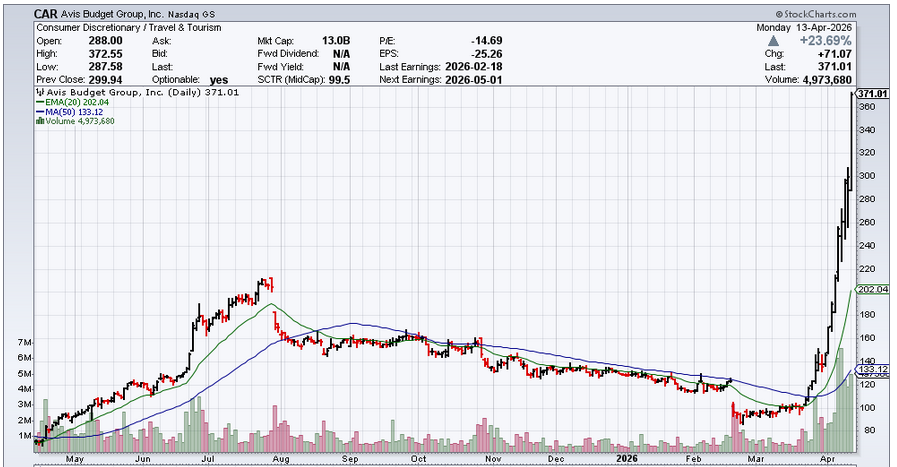Click the 7M volume axis label
This screenshot has height=467, width=897.
25,342
